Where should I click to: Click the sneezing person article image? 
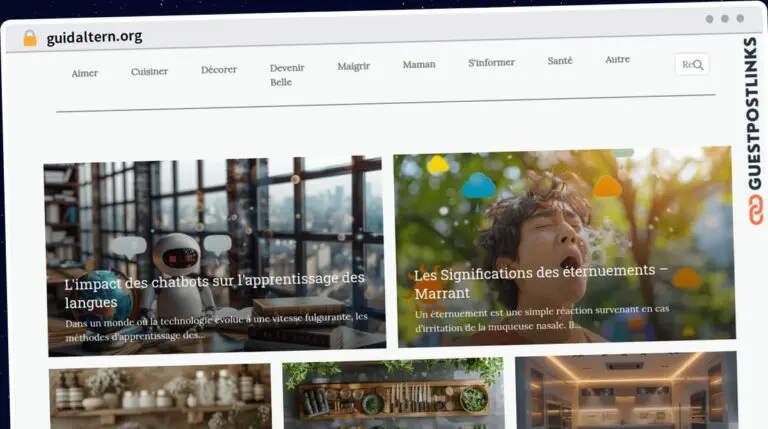click(x=565, y=246)
